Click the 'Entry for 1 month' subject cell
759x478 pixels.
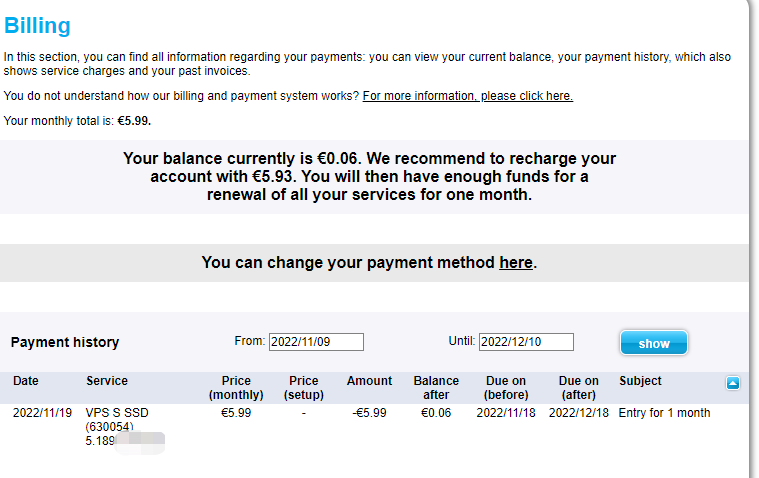[x=665, y=413]
